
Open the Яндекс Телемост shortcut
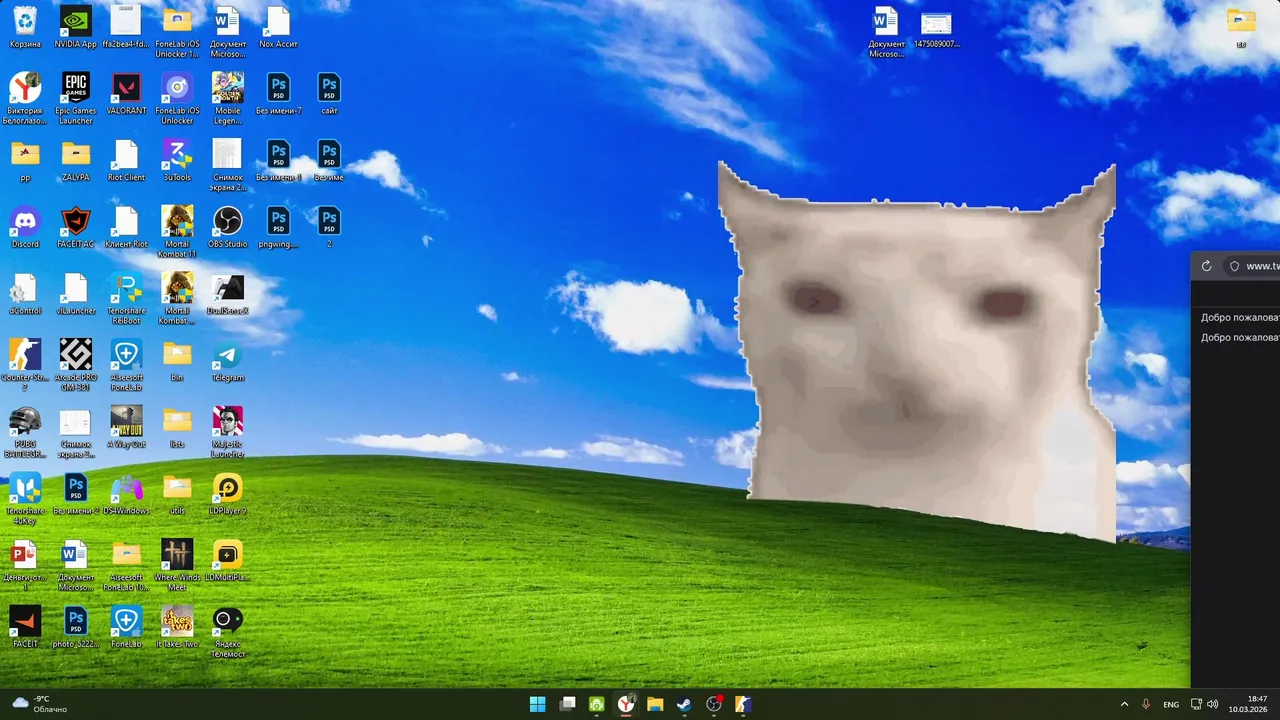(x=228, y=632)
